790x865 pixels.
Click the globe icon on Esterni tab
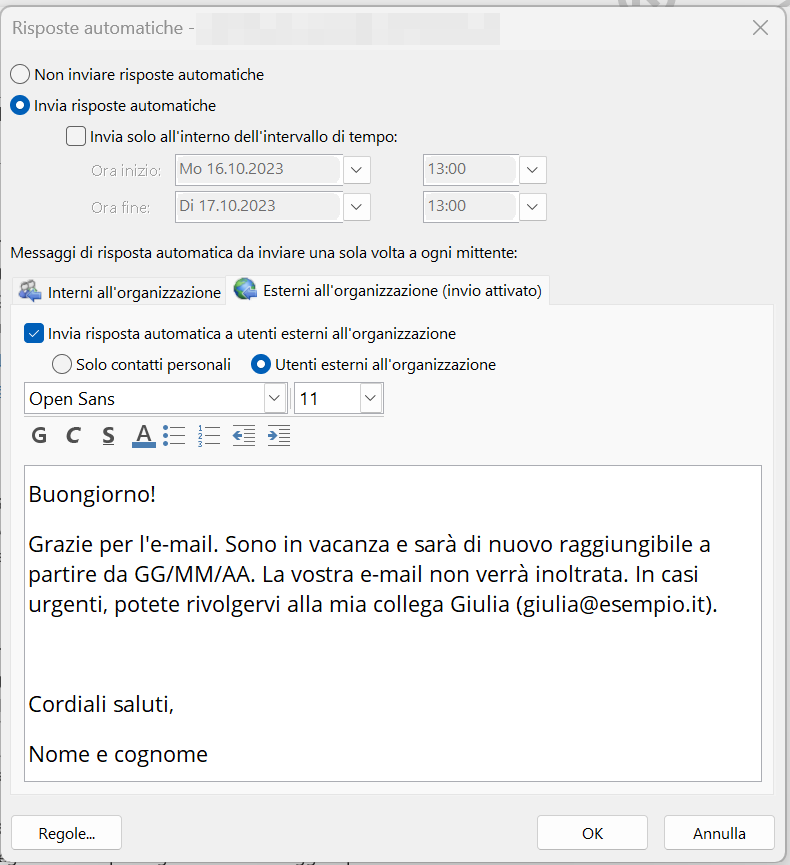(245, 289)
